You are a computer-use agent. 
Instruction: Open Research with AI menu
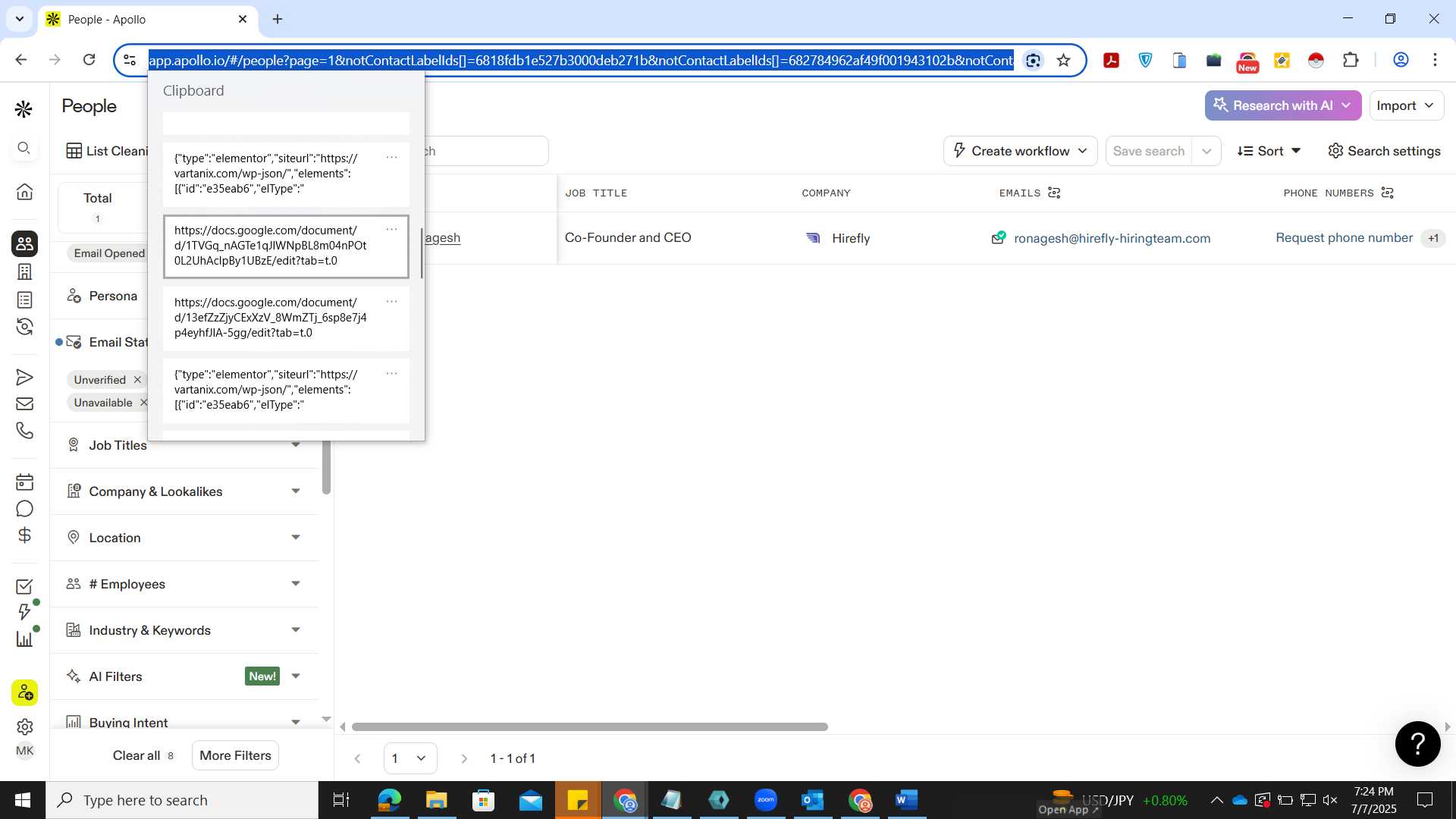pyautogui.click(x=1282, y=105)
